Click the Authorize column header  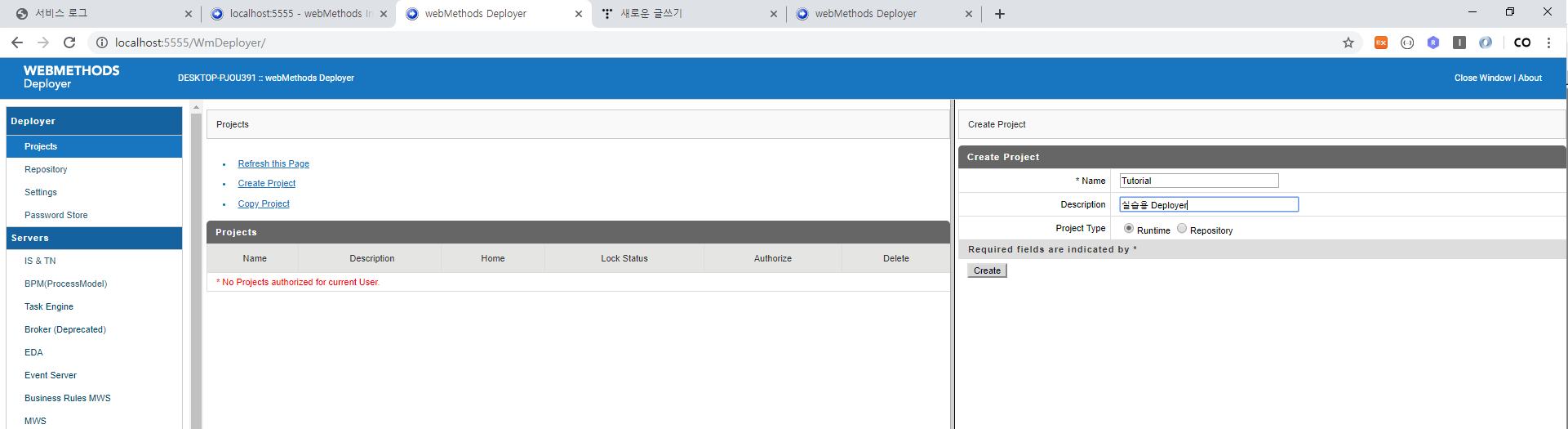click(773, 258)
